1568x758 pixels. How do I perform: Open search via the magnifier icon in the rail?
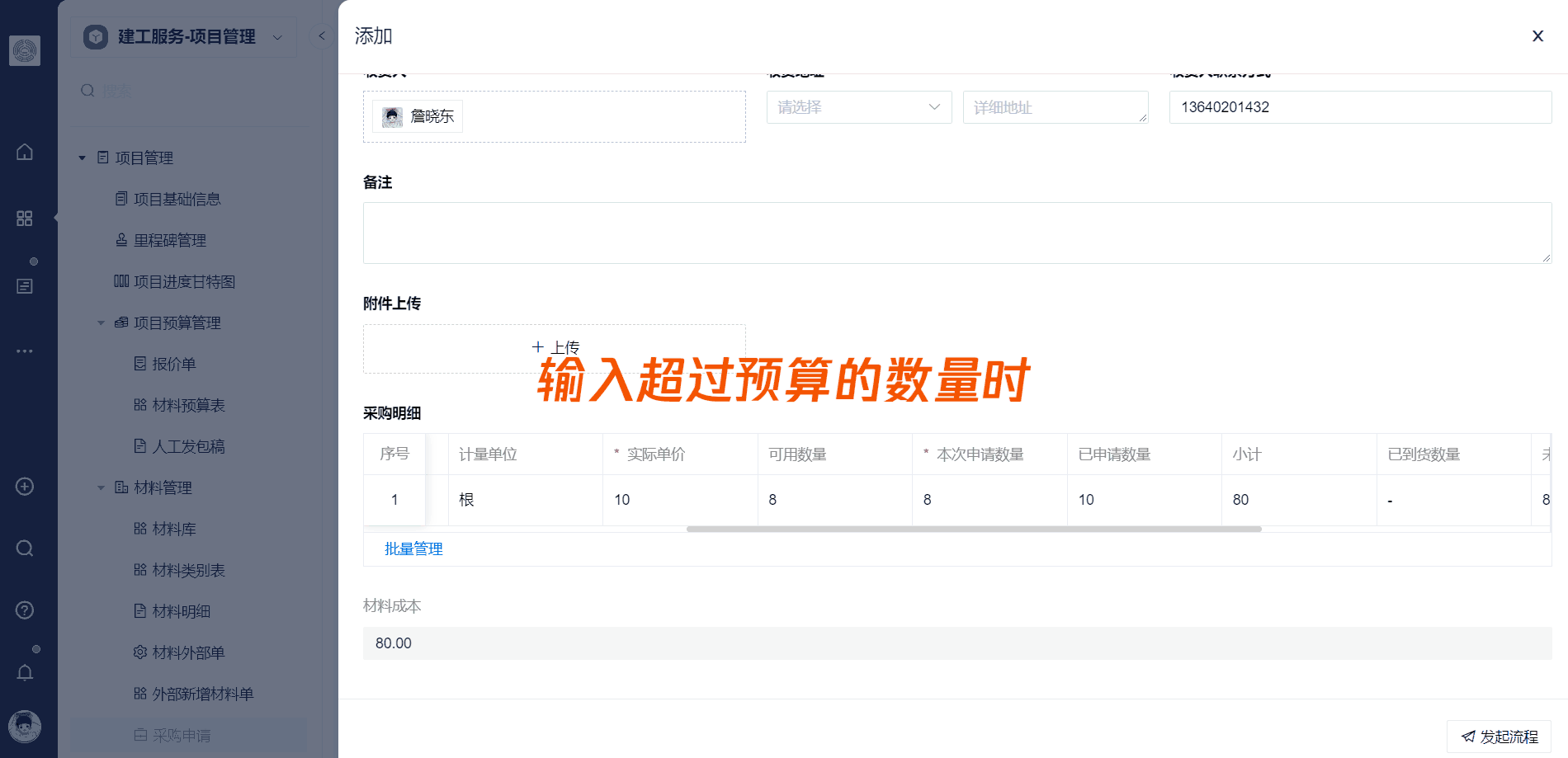pos(25,548)
